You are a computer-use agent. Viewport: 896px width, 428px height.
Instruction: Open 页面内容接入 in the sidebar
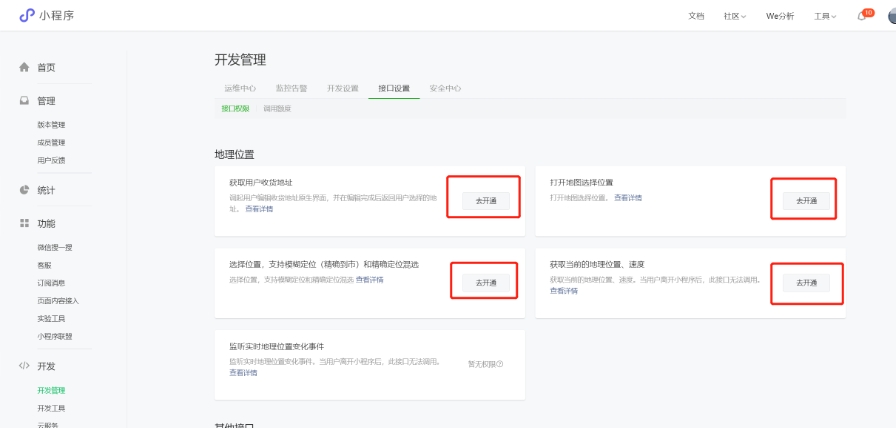(58, 301)
